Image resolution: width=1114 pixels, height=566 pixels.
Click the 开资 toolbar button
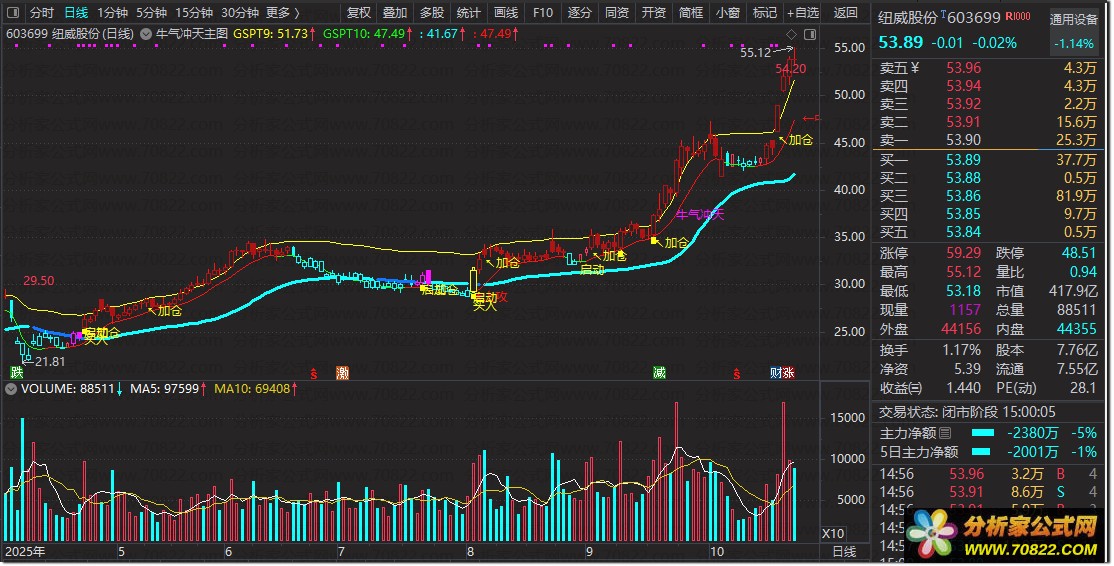654,13
